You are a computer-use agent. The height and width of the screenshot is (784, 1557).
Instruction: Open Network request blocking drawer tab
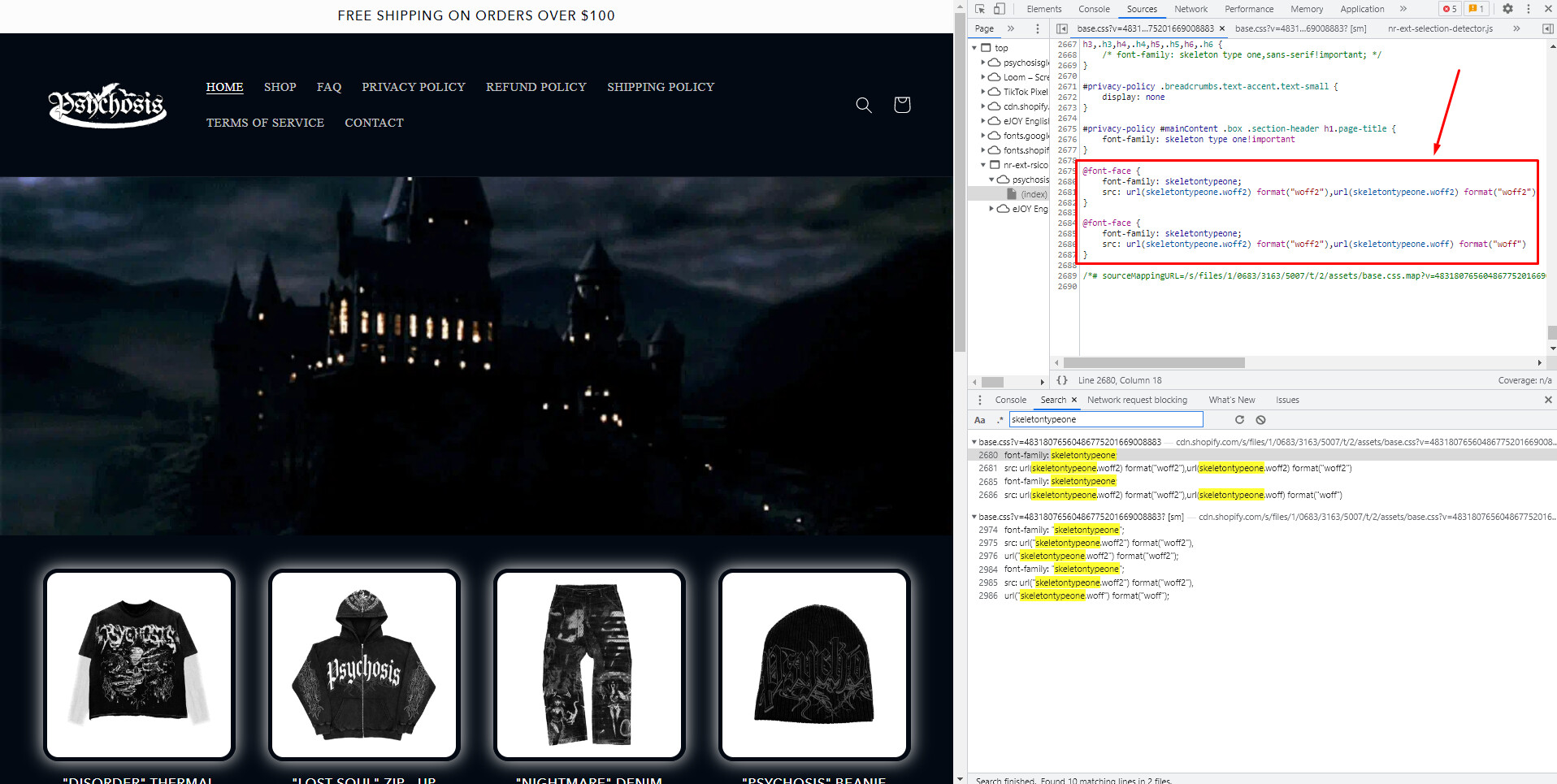click(x=1137, y=400)
